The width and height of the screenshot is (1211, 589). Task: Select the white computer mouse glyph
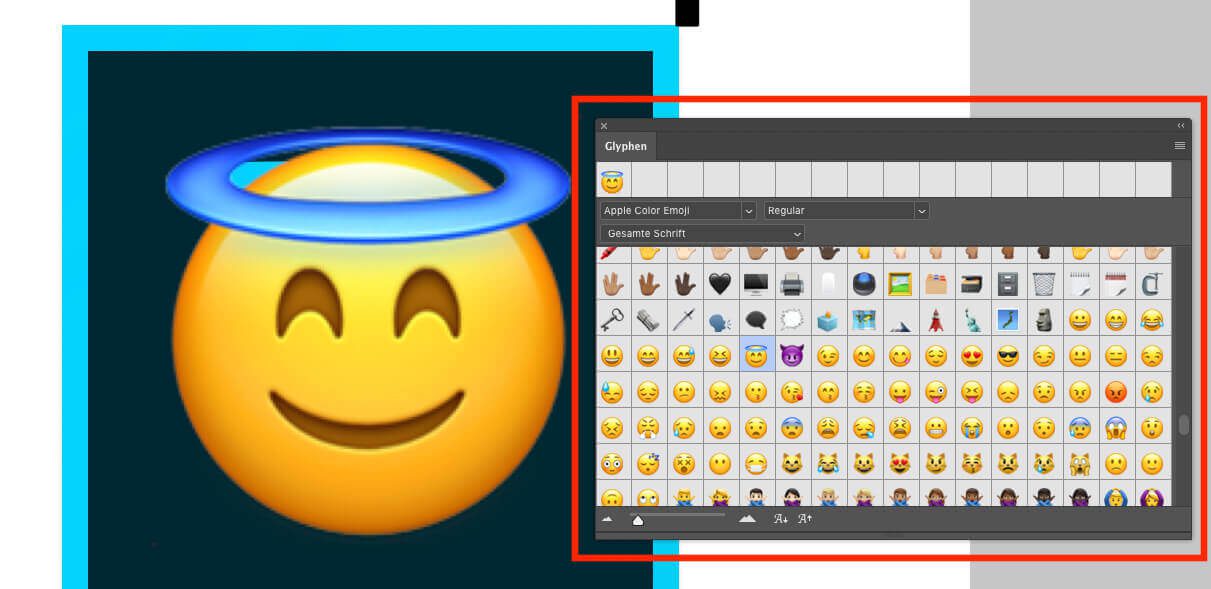pos(828,285)
